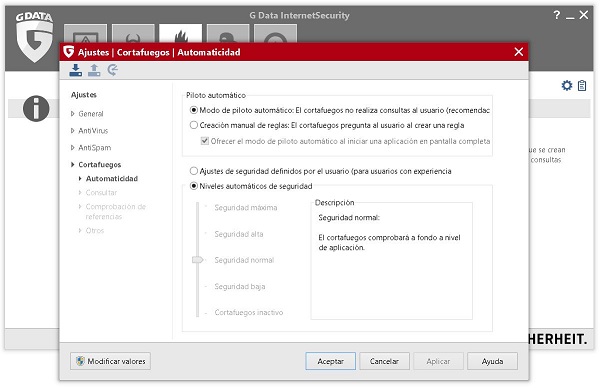Click the help question mark in main window
Viewport: 600px width, 388px height.
click(557, 15)
